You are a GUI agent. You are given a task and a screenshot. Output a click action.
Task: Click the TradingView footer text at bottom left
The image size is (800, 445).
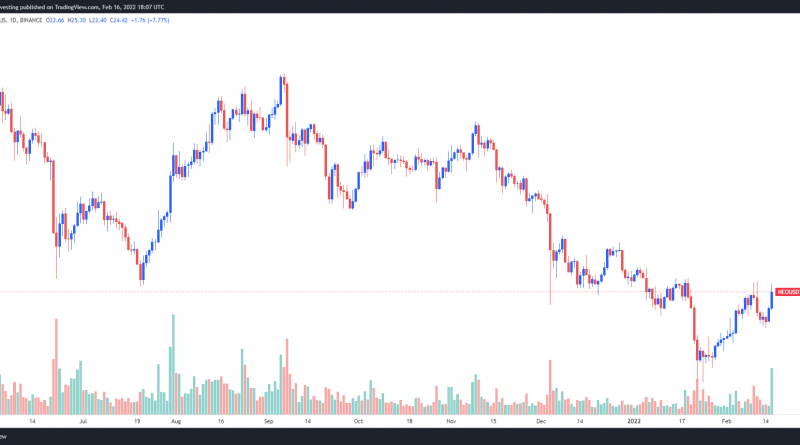coord(5,438)
